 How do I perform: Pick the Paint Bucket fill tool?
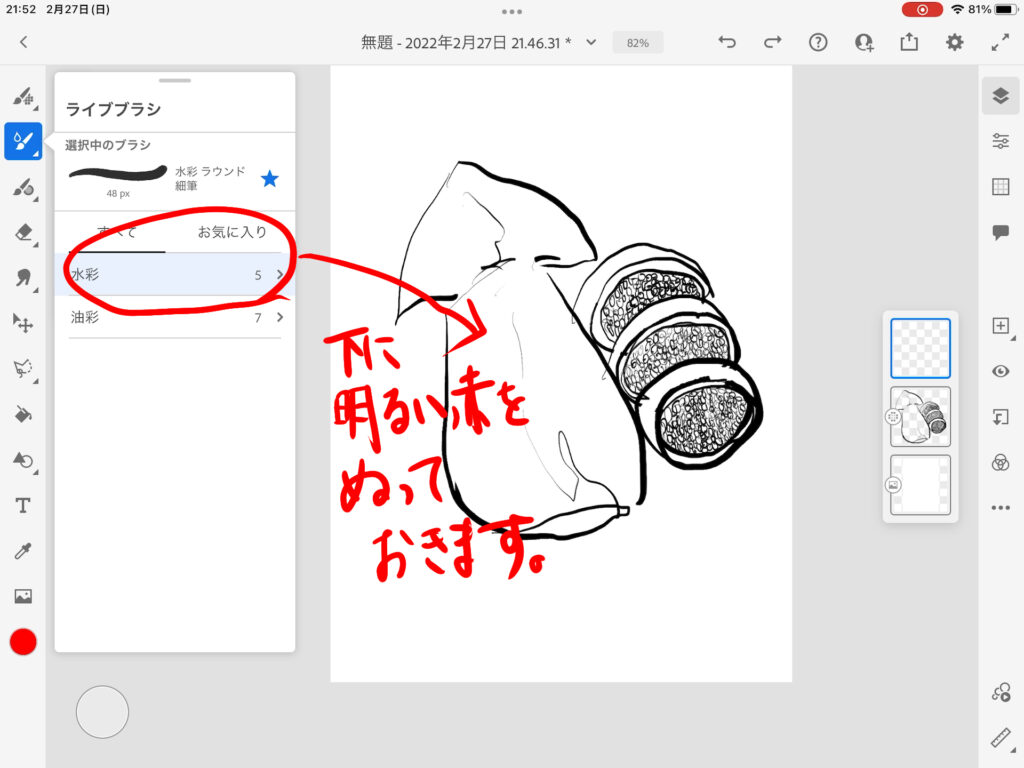(22, 414)
